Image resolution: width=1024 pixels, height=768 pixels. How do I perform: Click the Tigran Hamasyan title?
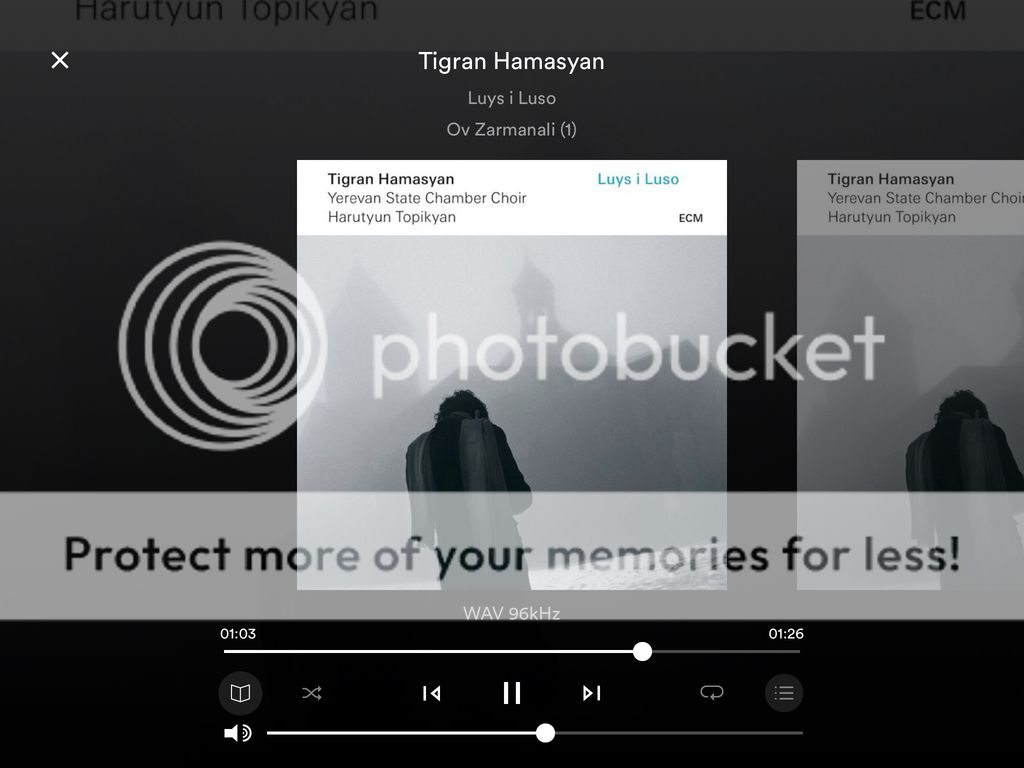511,61
